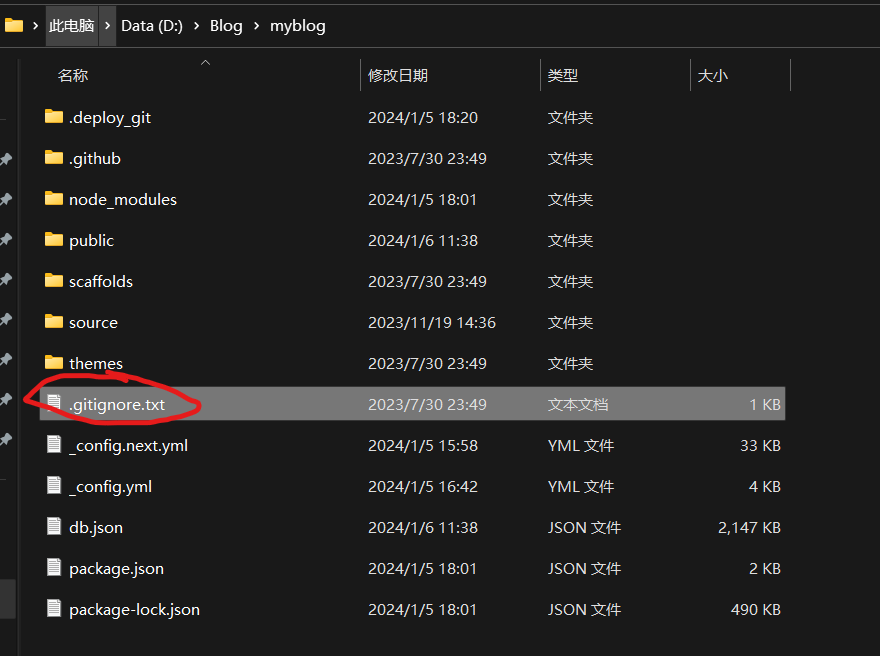Click the package-lock.json file icon
This screenshot has height=656, width=880.
click(54, 609)
